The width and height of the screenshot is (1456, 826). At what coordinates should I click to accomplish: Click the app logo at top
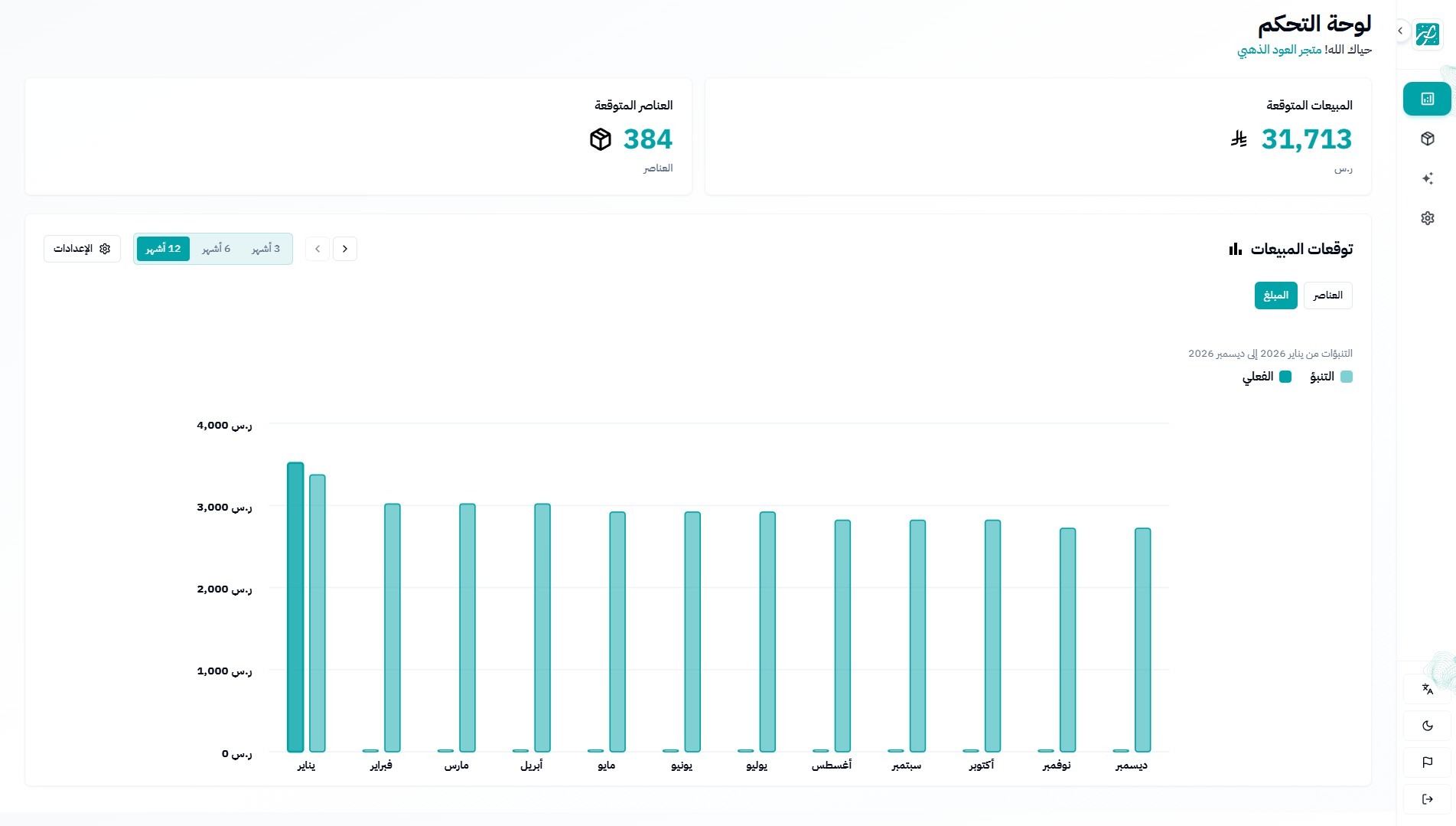(x=1427, y=34)
